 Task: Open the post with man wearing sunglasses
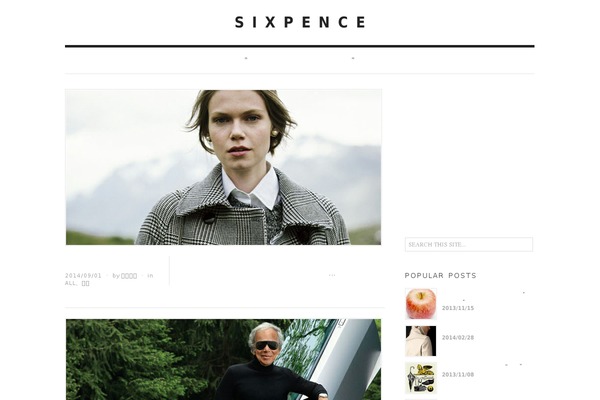pyautogui.click(x=223, y=359)
